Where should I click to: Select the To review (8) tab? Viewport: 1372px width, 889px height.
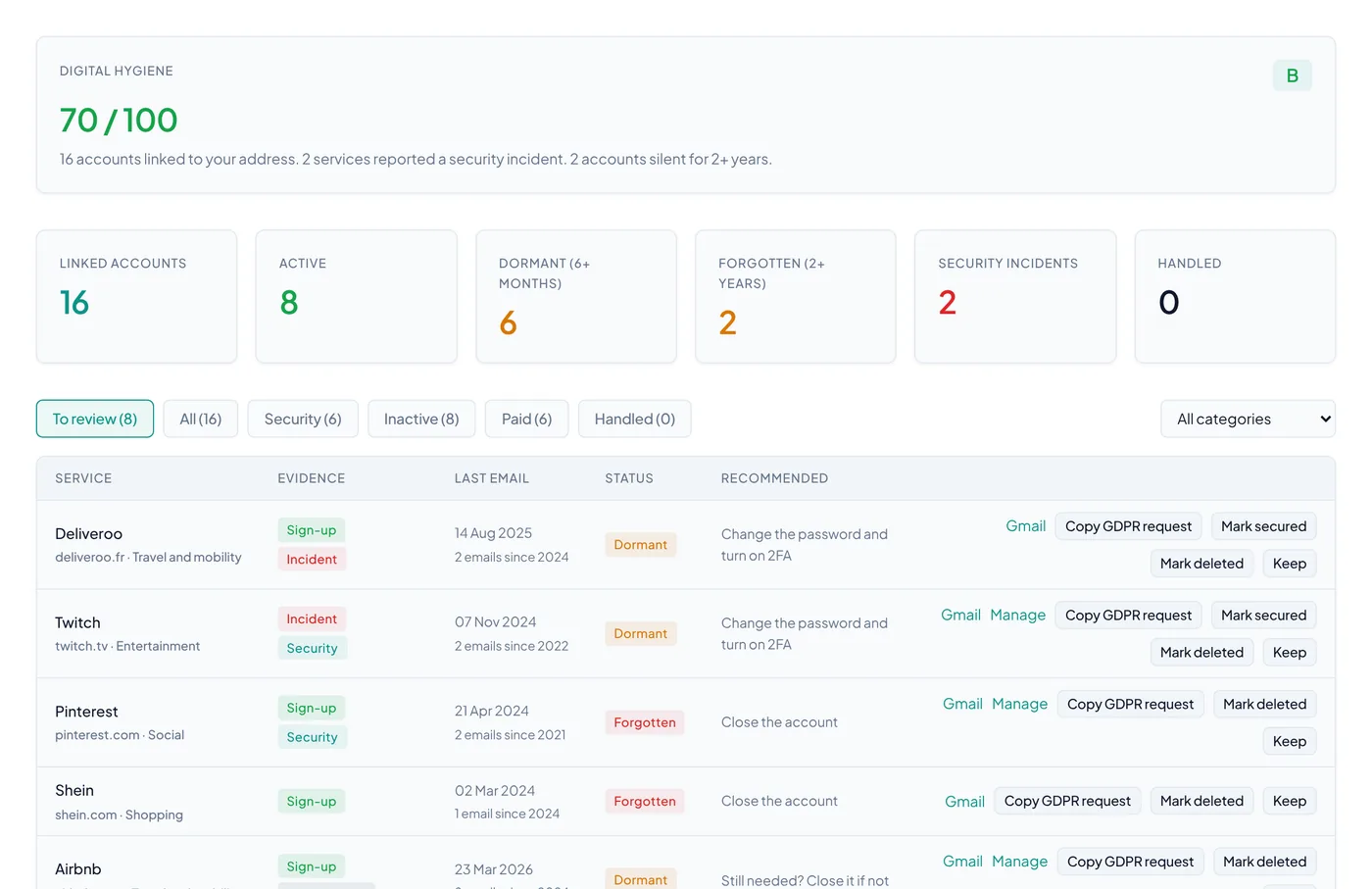(95, 419)
